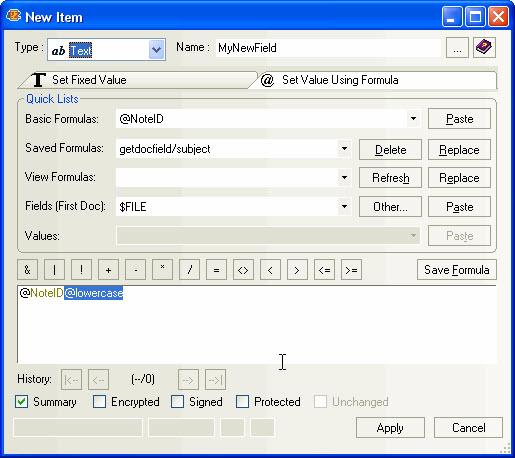Insert the not-equal <> operator
This screenshot has height=458, width=515.
pyautogui.click(x=243, y=270)
